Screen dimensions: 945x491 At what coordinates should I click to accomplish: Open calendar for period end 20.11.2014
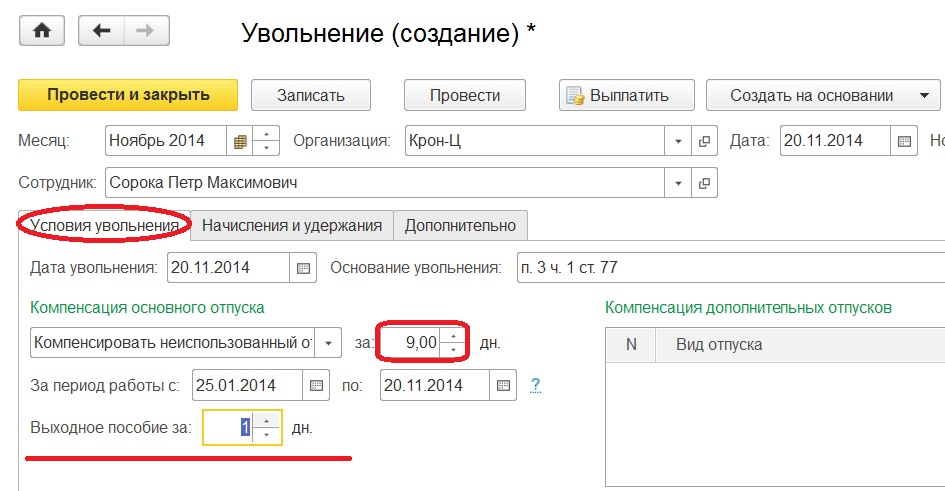(504, 384)
